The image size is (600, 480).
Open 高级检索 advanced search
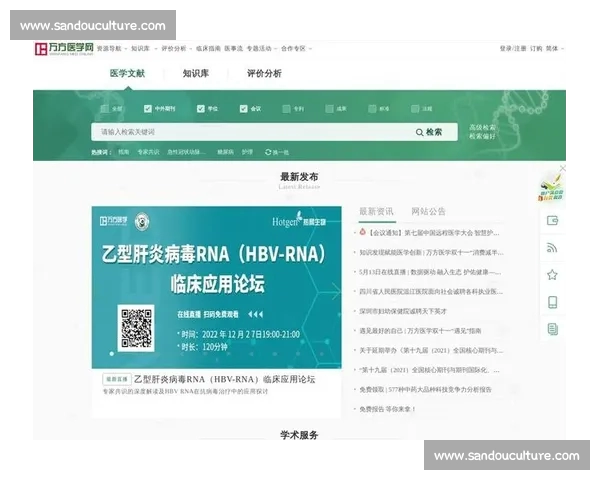coord(483,127)
